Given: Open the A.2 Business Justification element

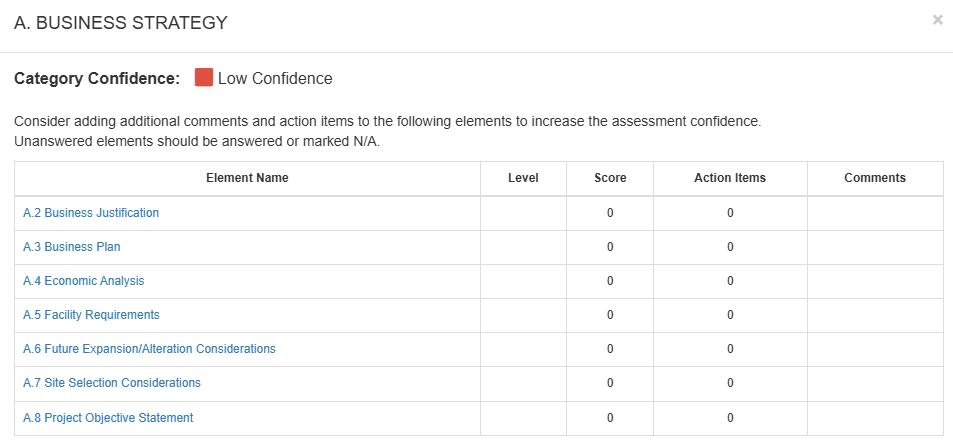Looking at the screenshot, I should tap(91, 213).
